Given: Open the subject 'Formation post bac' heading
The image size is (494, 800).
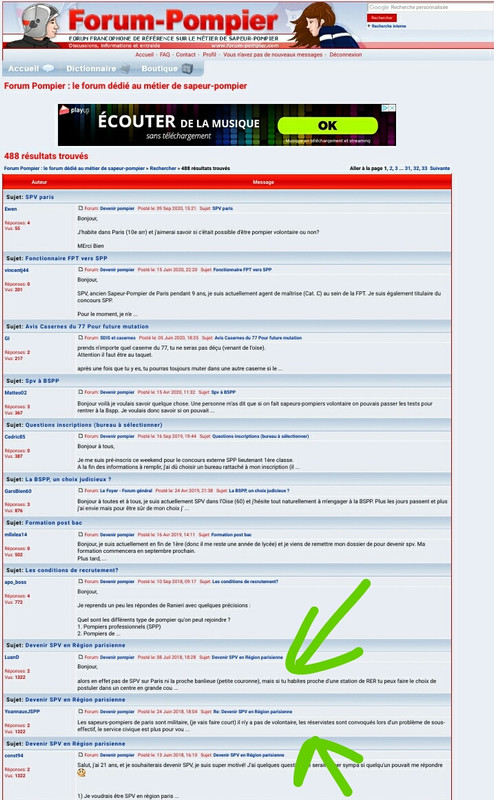Looking at the screenshot, I should click(x=54, y=522).
